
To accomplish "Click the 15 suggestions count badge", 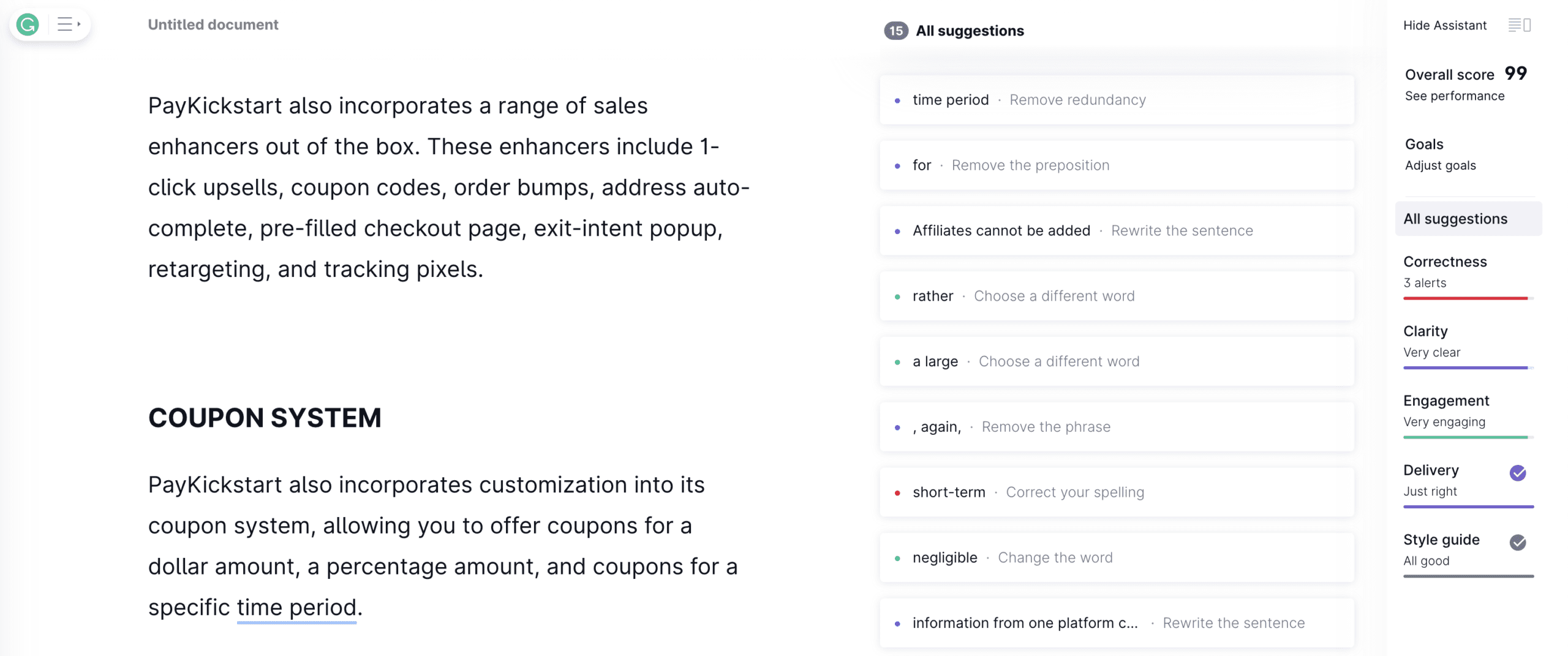I will (895, 31).
